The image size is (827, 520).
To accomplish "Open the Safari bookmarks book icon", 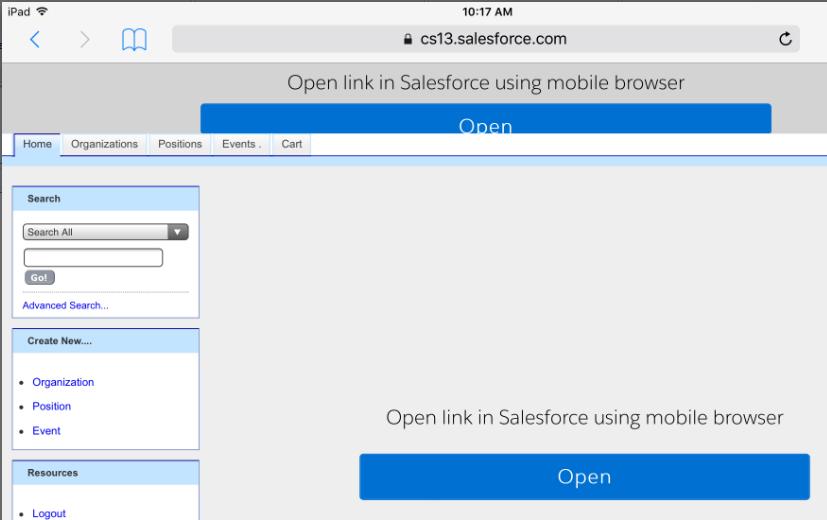I will point(134,40).
